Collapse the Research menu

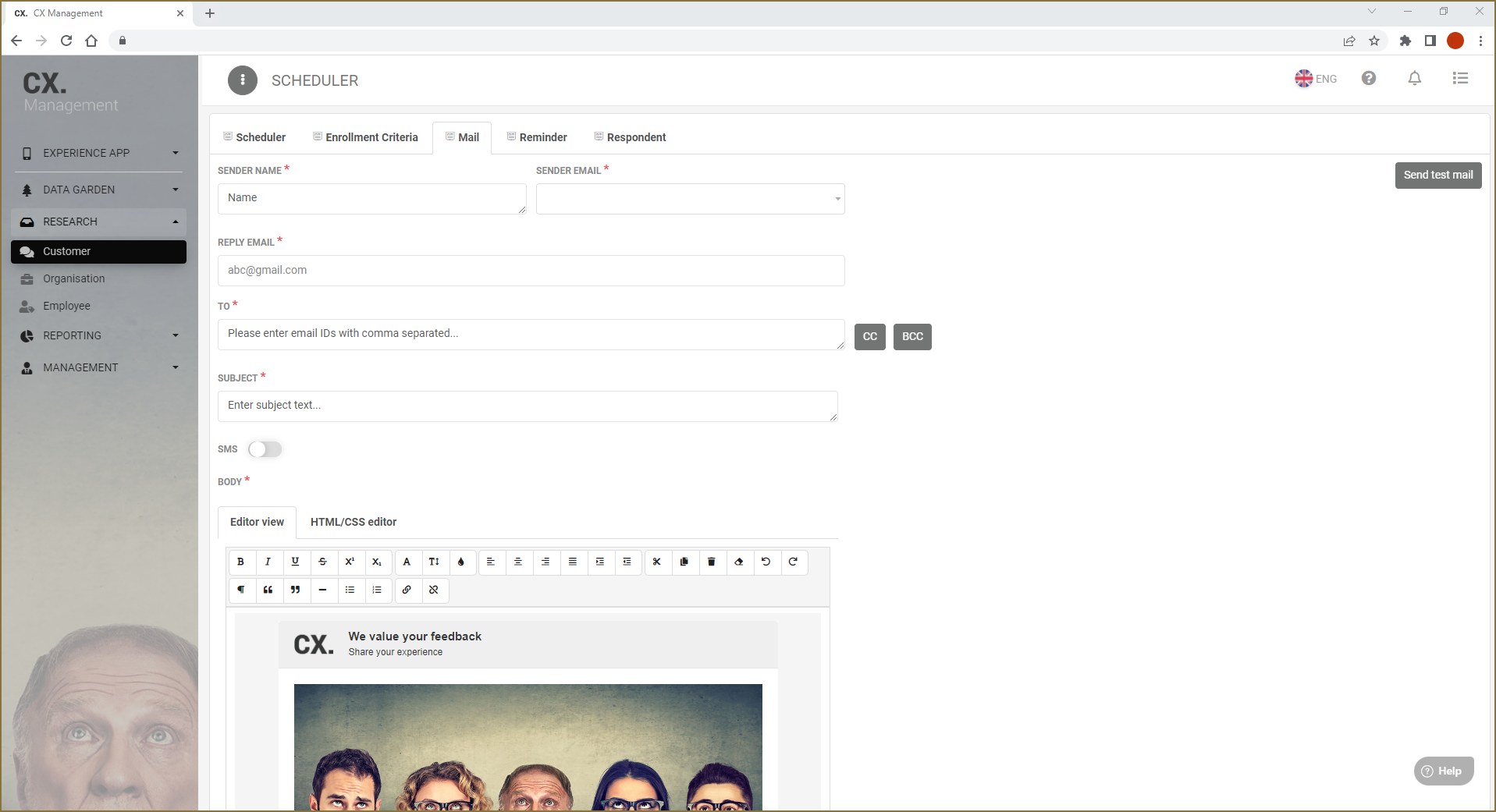click(x=99, y=222)
